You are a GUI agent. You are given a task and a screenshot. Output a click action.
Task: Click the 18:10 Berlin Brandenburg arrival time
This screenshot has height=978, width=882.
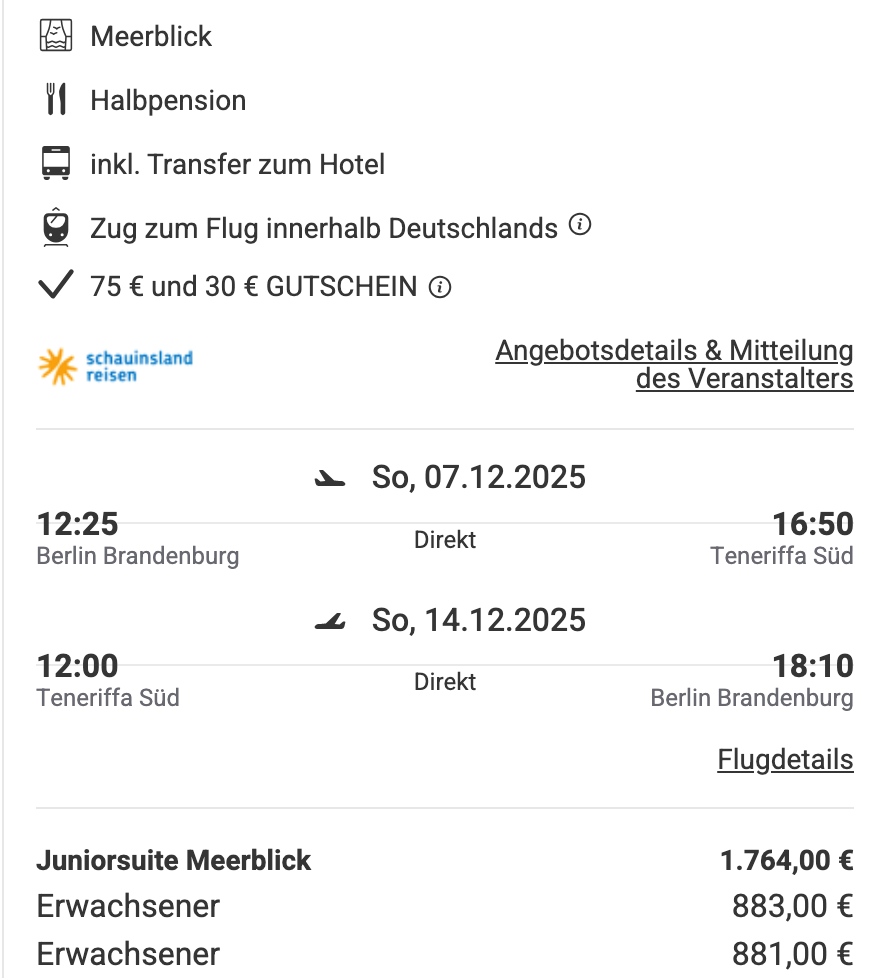(x=812, y=665)
